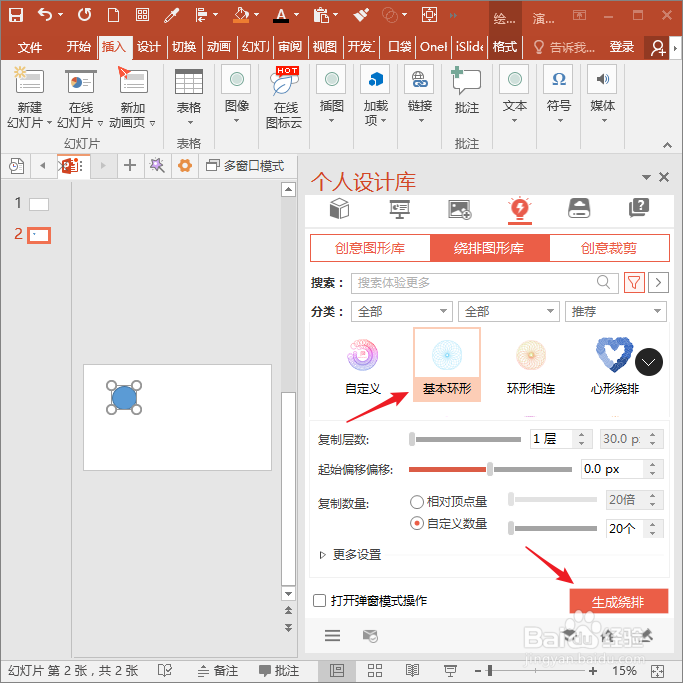This screenshot has width=683, height=683.
Task: Select the 心形绕排 shape preset
Action: click(615, 365)
